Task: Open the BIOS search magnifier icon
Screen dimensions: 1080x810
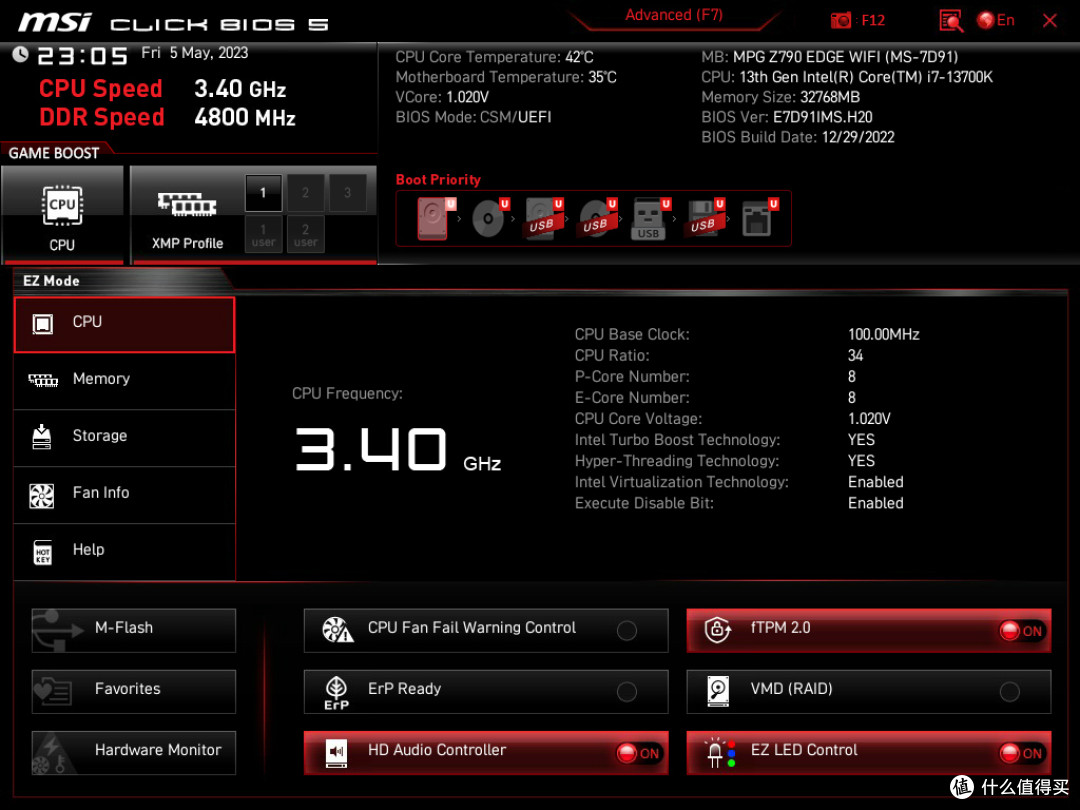Action: point(951,21)
